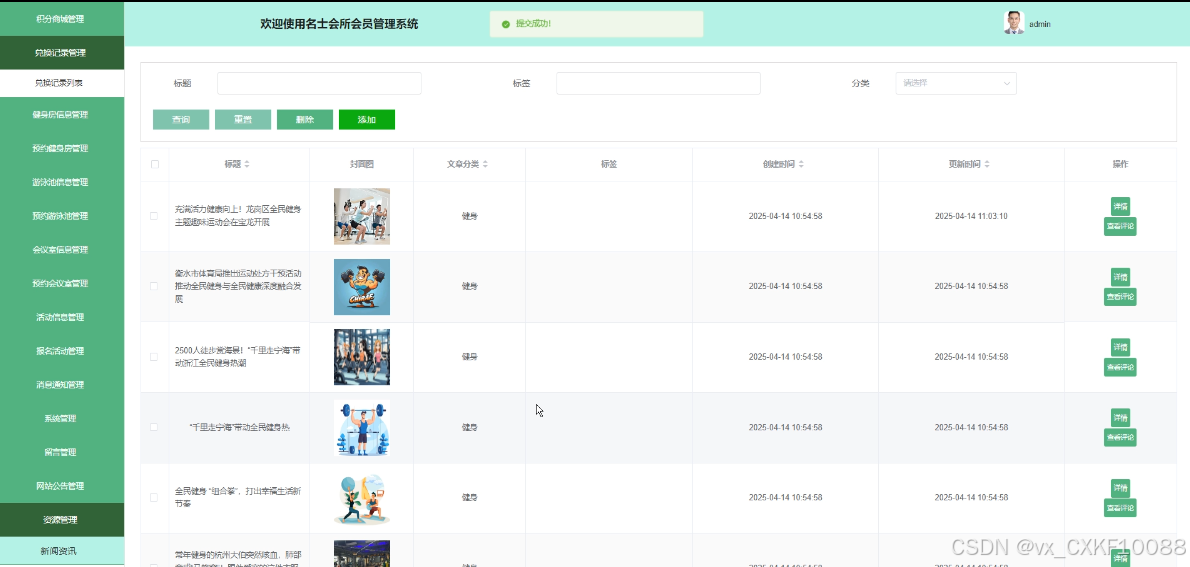Open 详情 for 全民健身组合拳 row
The width and height of the screenshot is (1190, 567).
pos(1120,488)
